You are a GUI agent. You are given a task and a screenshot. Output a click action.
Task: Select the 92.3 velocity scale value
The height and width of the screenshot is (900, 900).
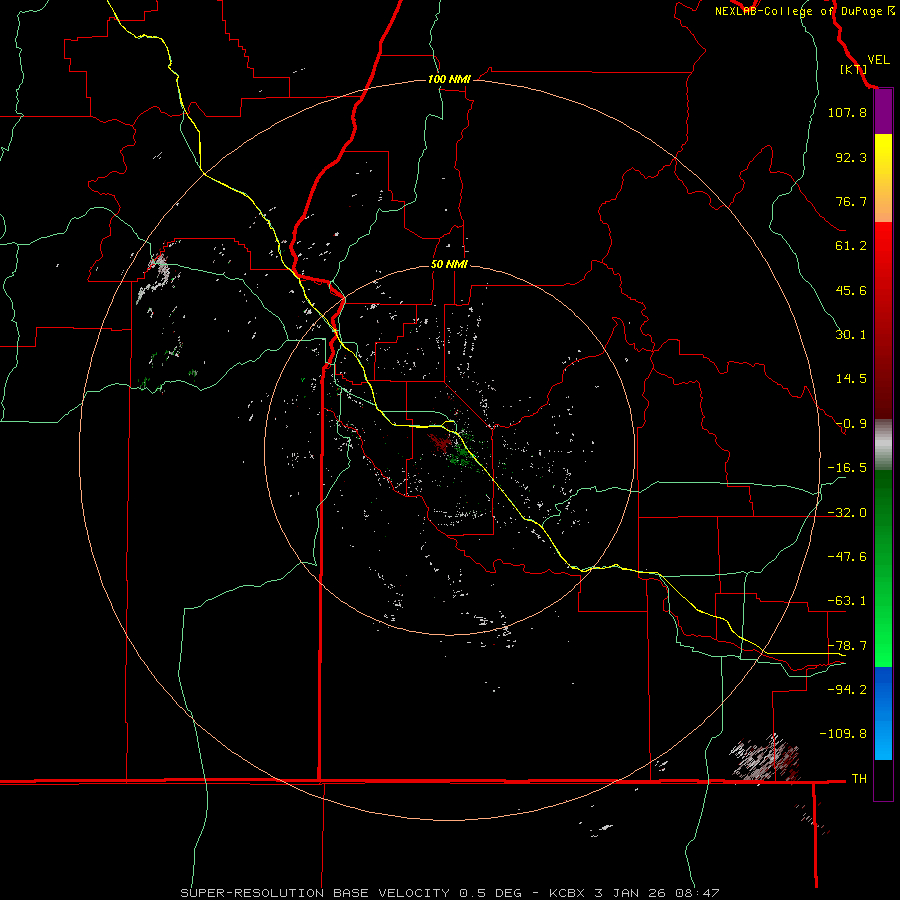point(851,157)
